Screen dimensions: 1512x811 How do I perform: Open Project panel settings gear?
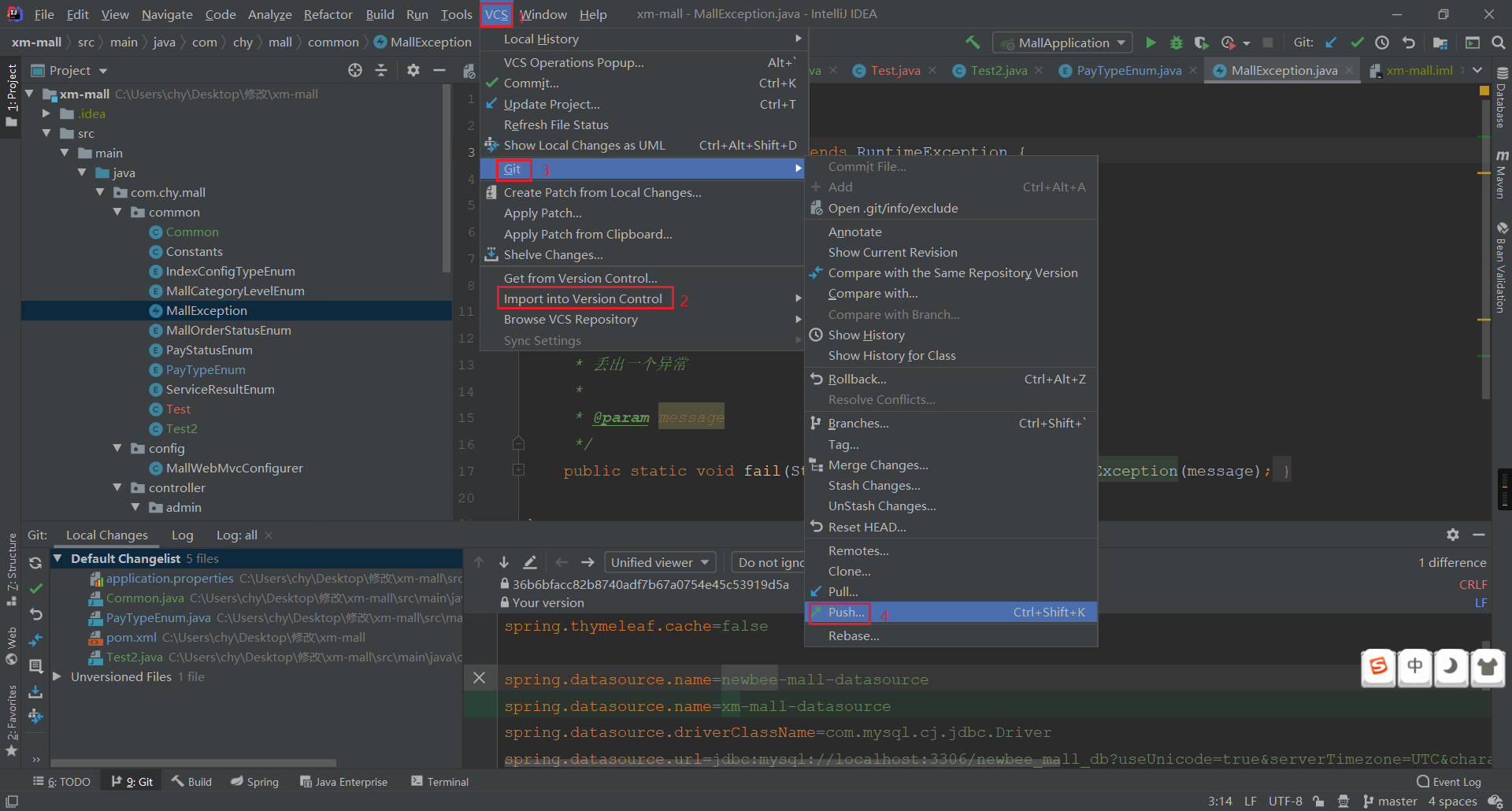(x=413, y=70)
